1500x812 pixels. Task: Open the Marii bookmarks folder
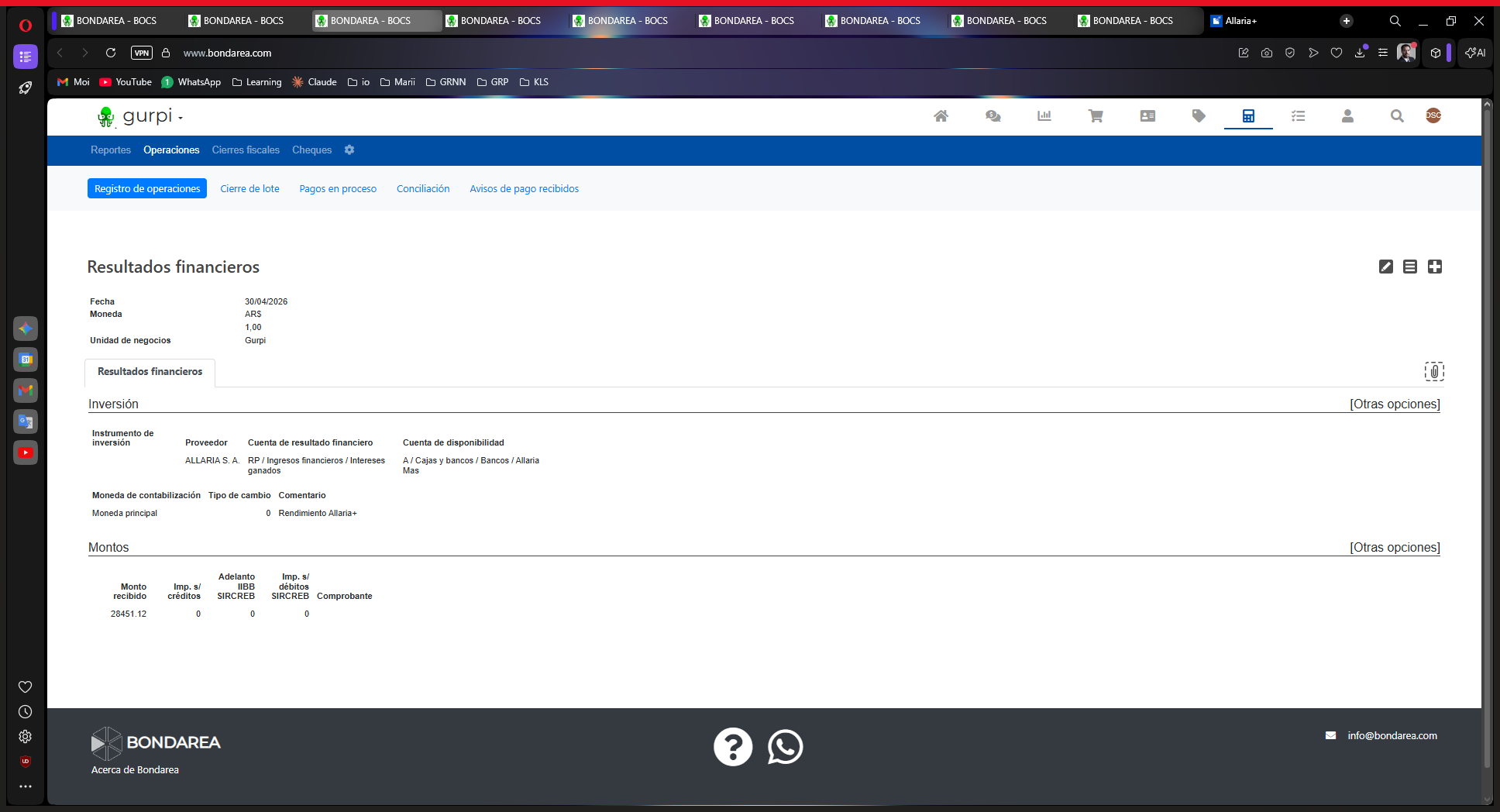tap(397, 82)
